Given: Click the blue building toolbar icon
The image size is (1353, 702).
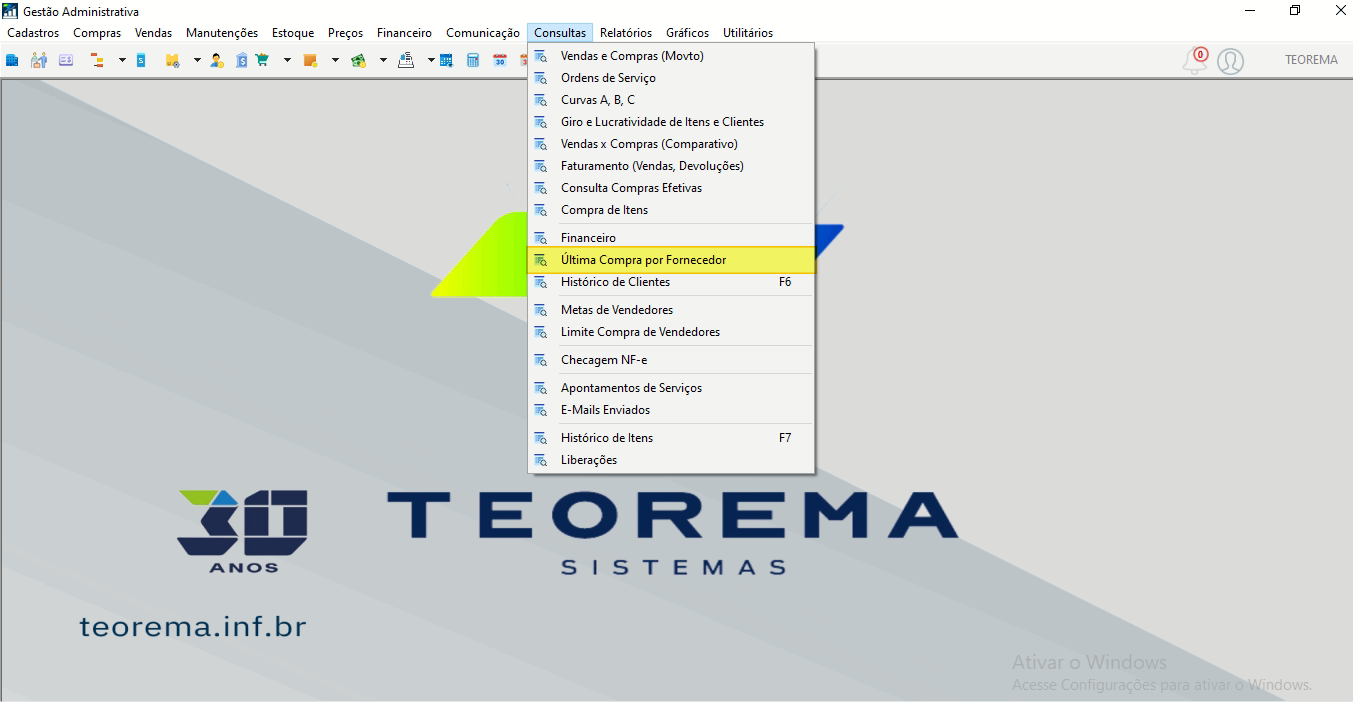Looking at the screenshot, I should click(x=12, y=60).
